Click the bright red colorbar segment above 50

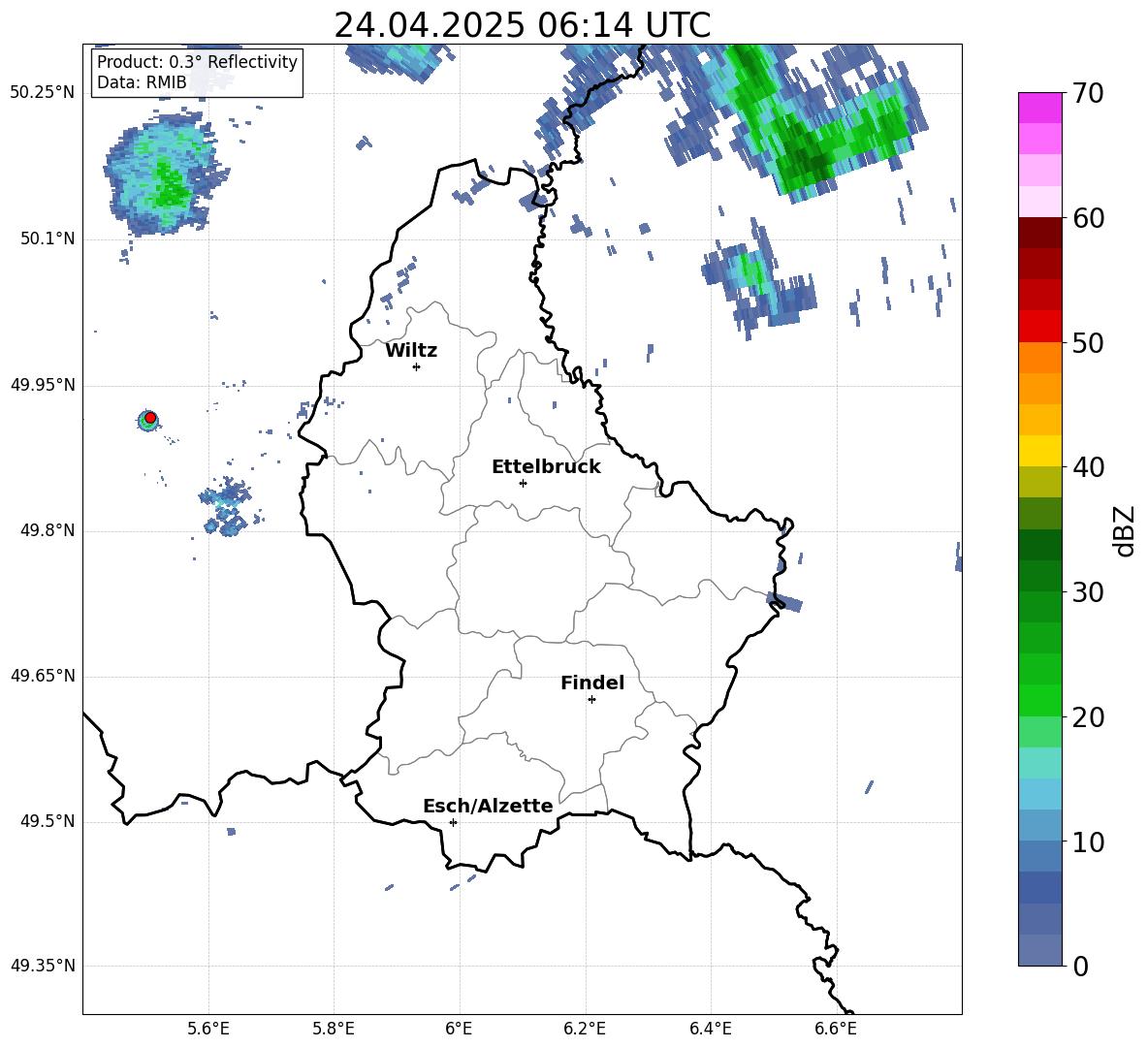(1039, 327)
